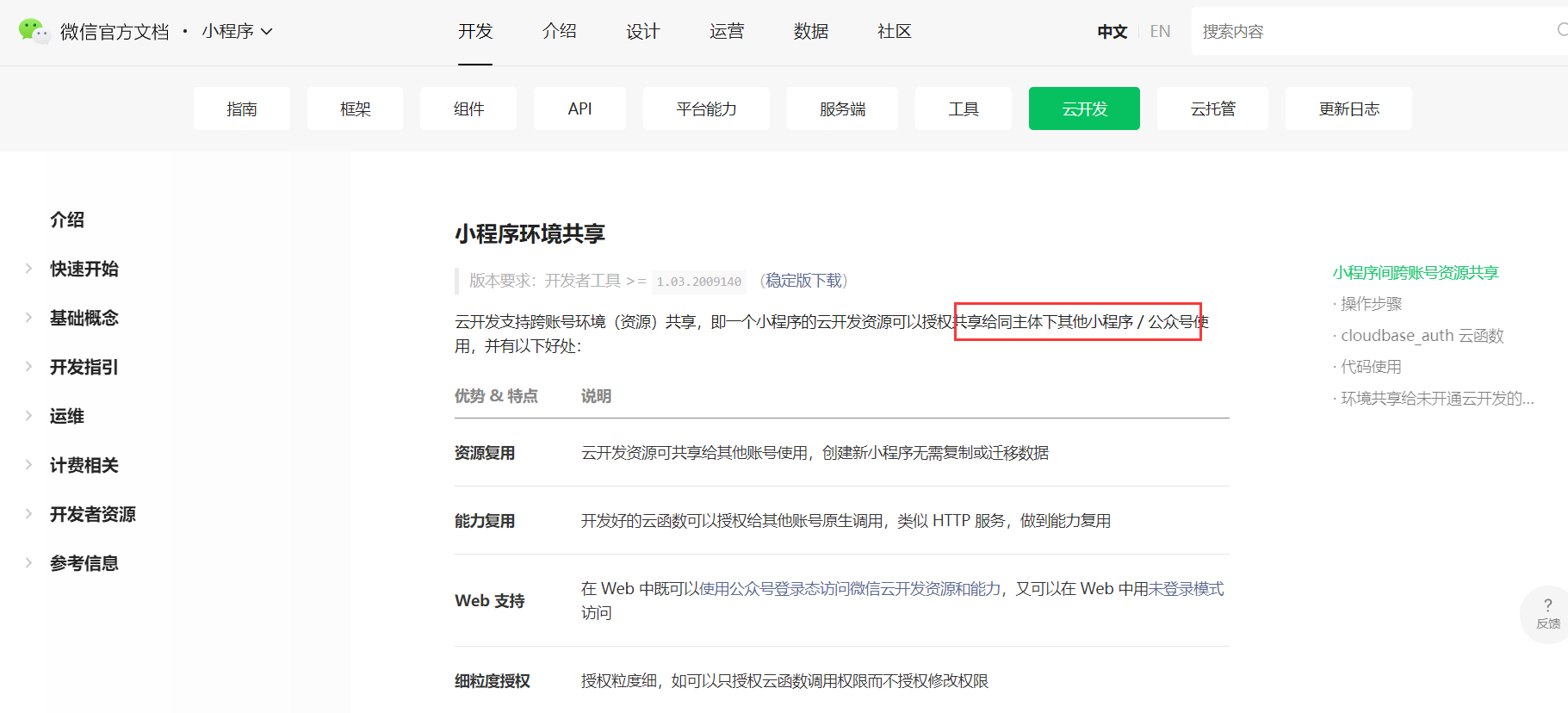Image resolution: width=1568 pixels, height=713 pixels.
Task: Jump to 代码使用 in outline
Action: [1371, 367]
